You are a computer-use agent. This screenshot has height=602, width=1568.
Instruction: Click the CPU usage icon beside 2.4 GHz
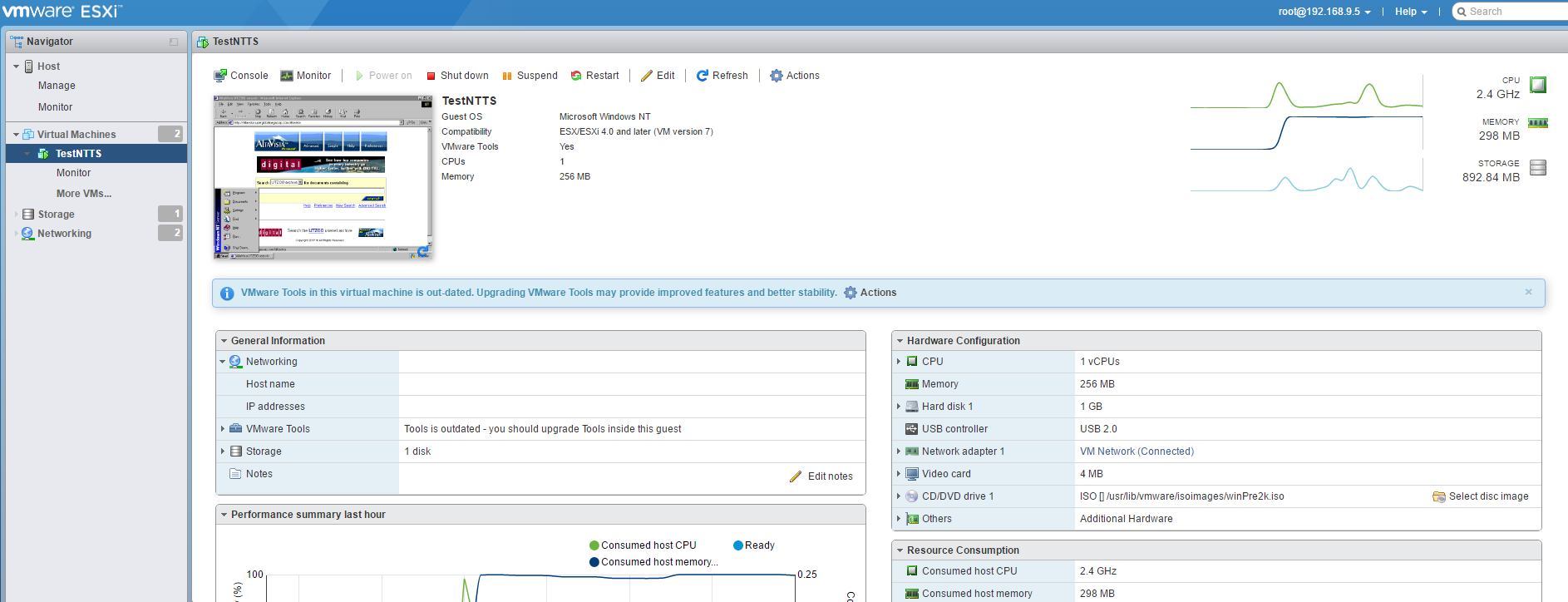1538,85
